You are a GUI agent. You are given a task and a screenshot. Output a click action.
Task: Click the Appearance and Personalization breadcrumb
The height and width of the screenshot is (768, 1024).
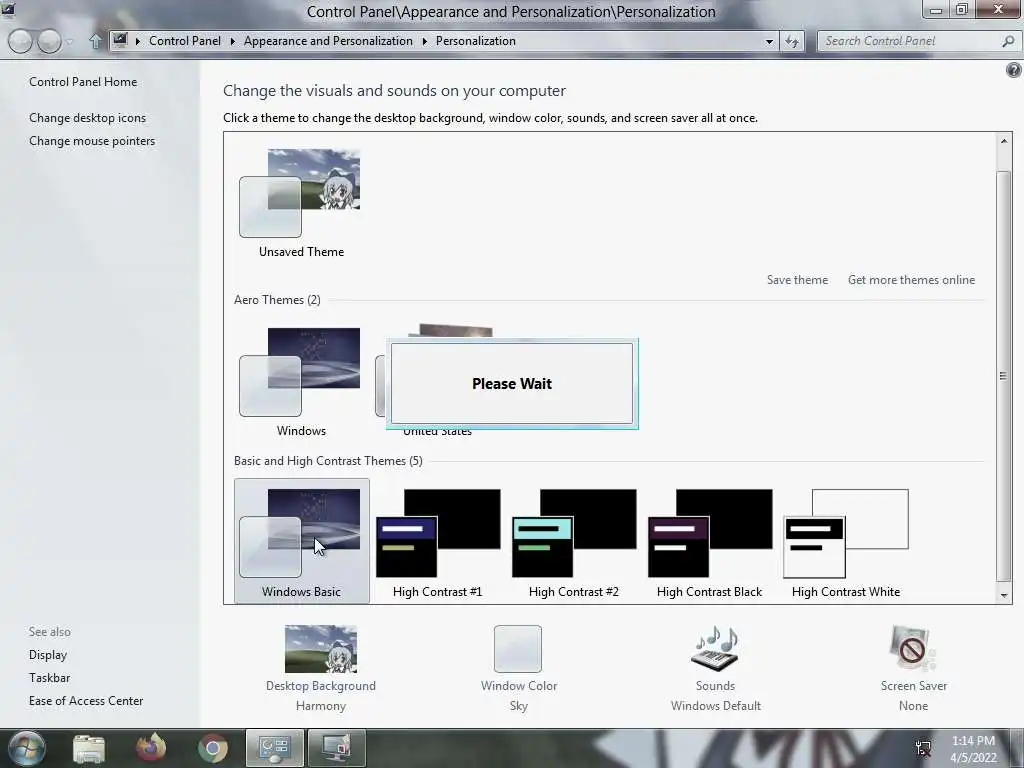[x=328, y=41]
